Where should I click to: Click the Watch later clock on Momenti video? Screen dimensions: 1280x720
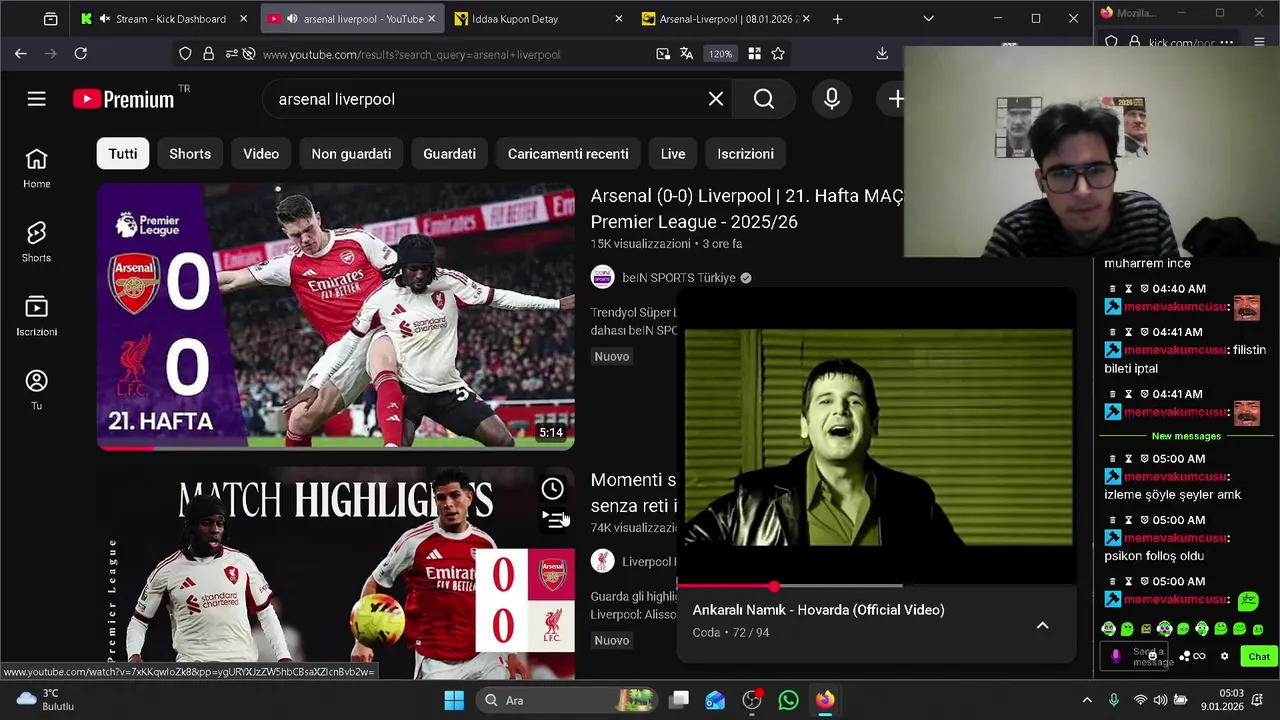(553, 488)
